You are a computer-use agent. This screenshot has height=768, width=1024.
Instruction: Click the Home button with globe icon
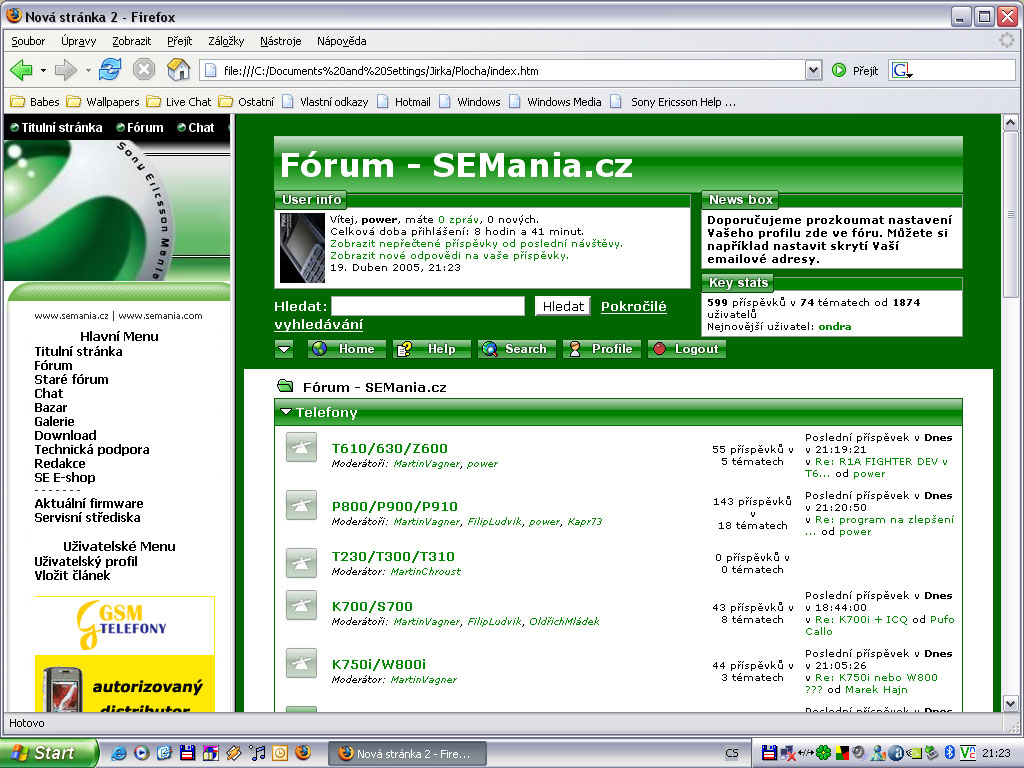347,349
